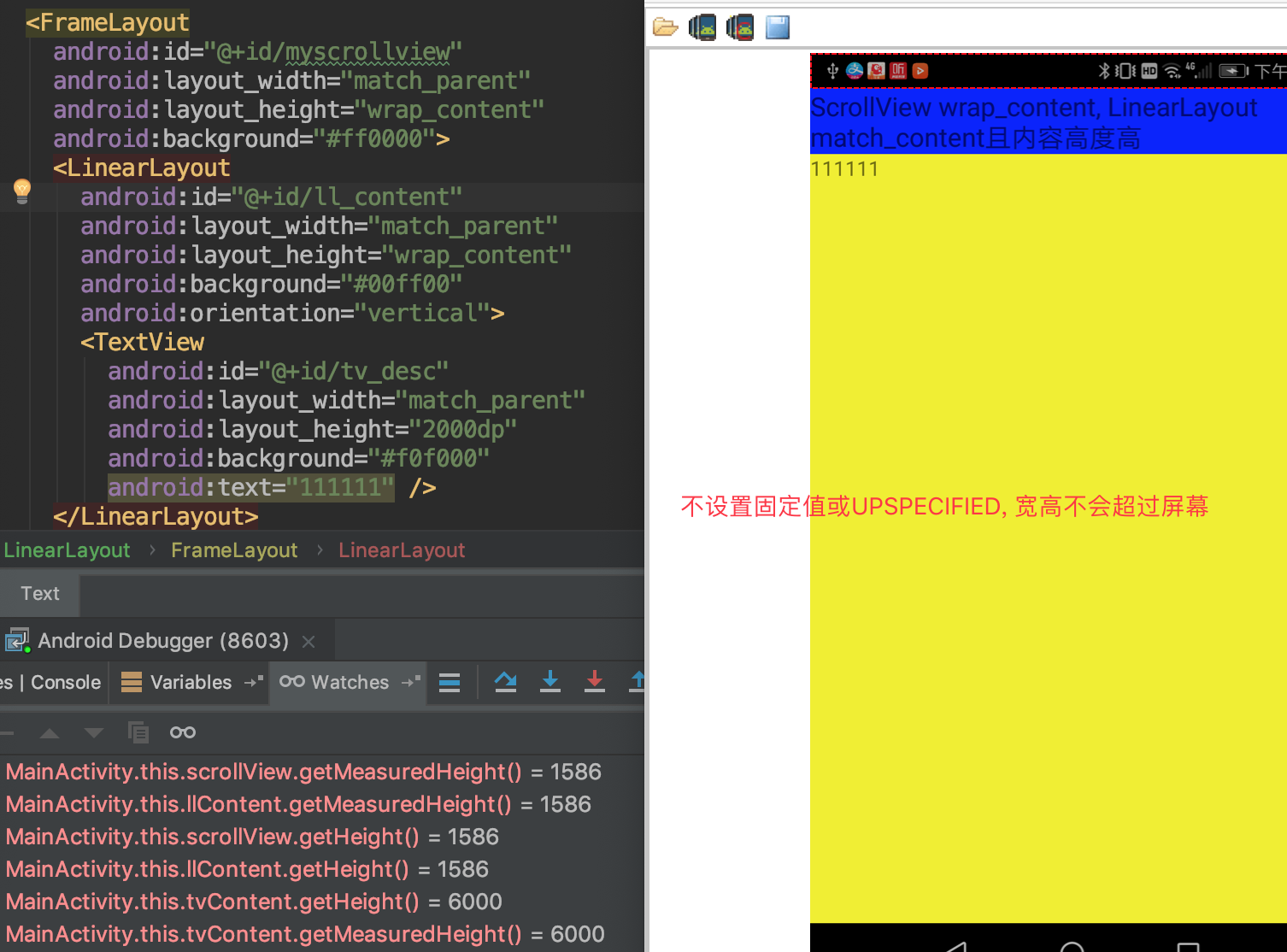Tap the phone Recents square button
The width and height of the screenshot is (1287, 952).
coord(1188,946)
